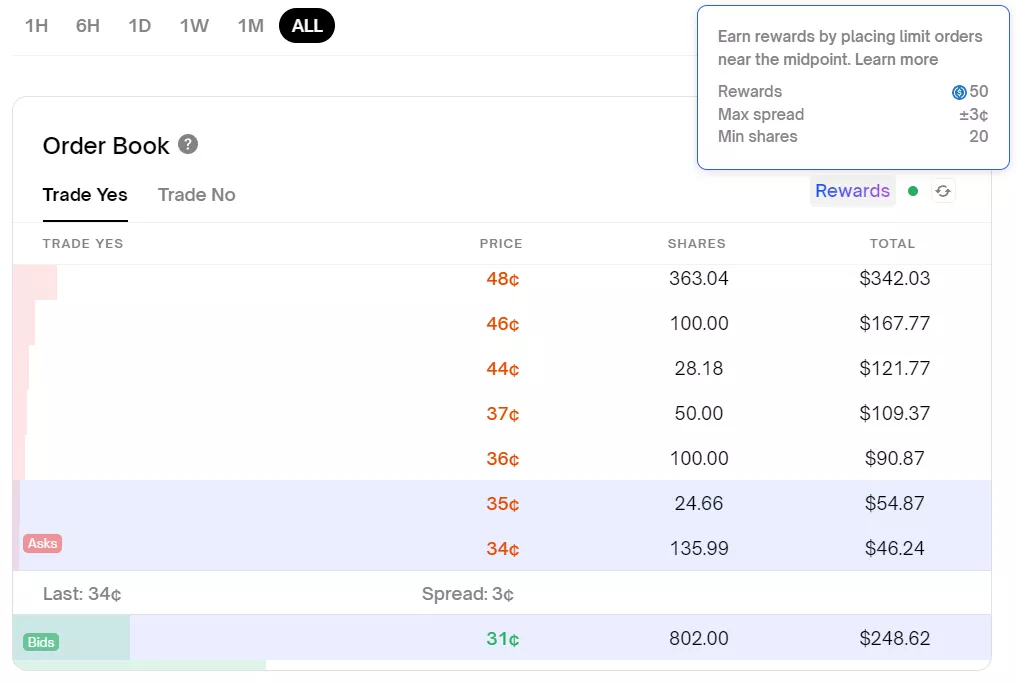Select the 34¢ ask price row
This screenshot has width=1017, height=683.
pyautogui.click(x=502, y=548)
